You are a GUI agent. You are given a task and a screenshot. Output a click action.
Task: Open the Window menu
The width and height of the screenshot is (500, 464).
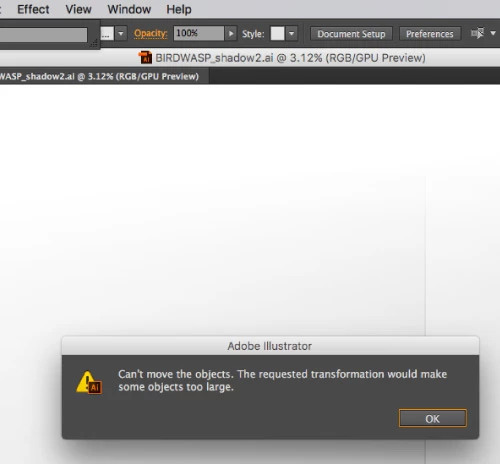129,9
